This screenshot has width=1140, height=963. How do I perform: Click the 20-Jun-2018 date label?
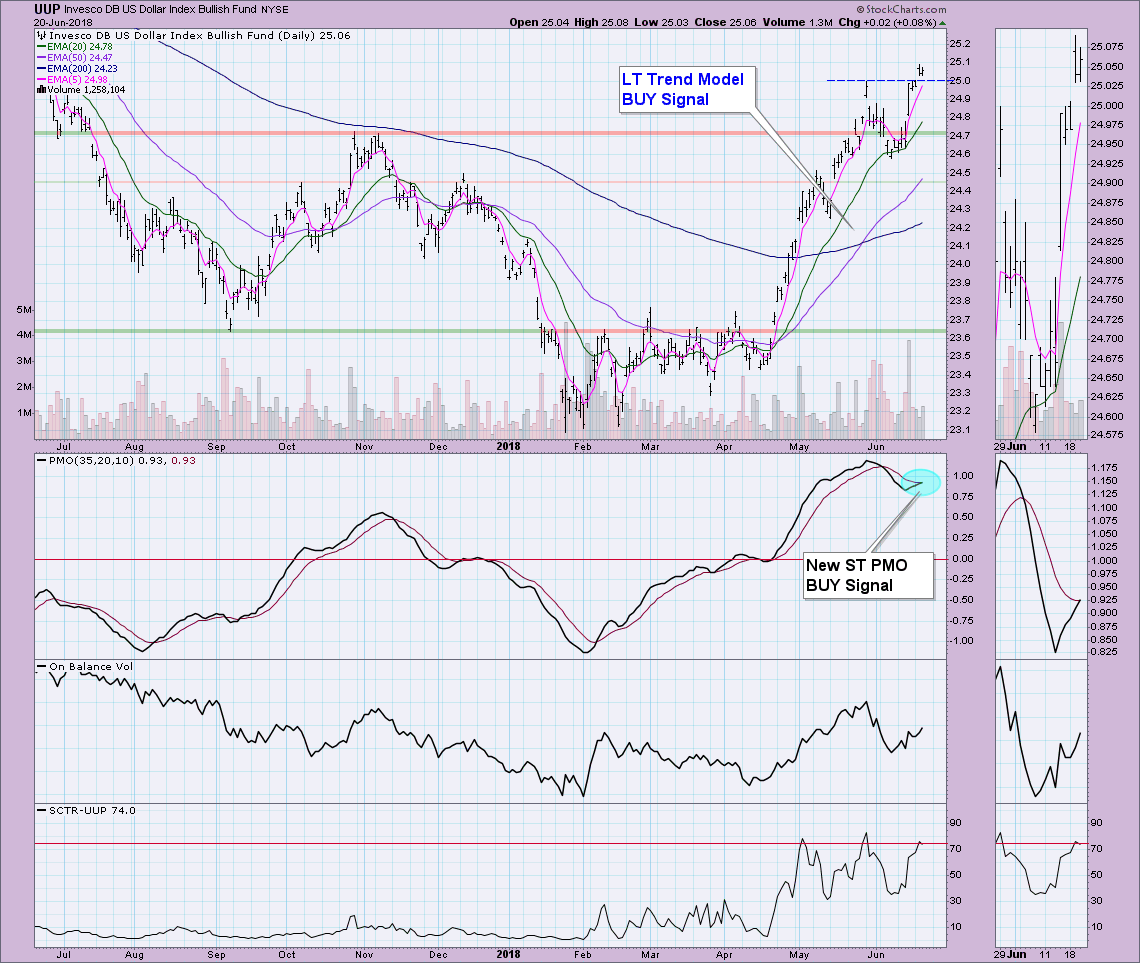point(63,23)
